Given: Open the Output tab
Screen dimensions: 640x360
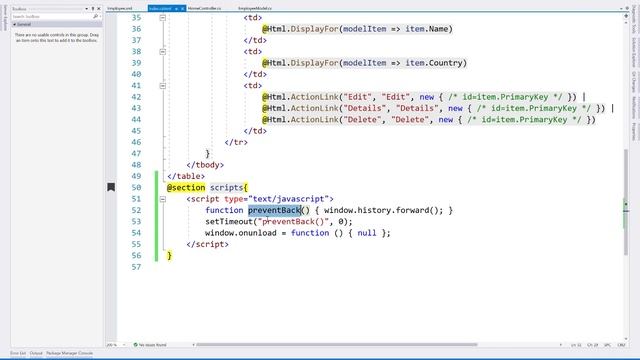Looking at the screenshot, I should pyautogui.click(x=36, y=353).
